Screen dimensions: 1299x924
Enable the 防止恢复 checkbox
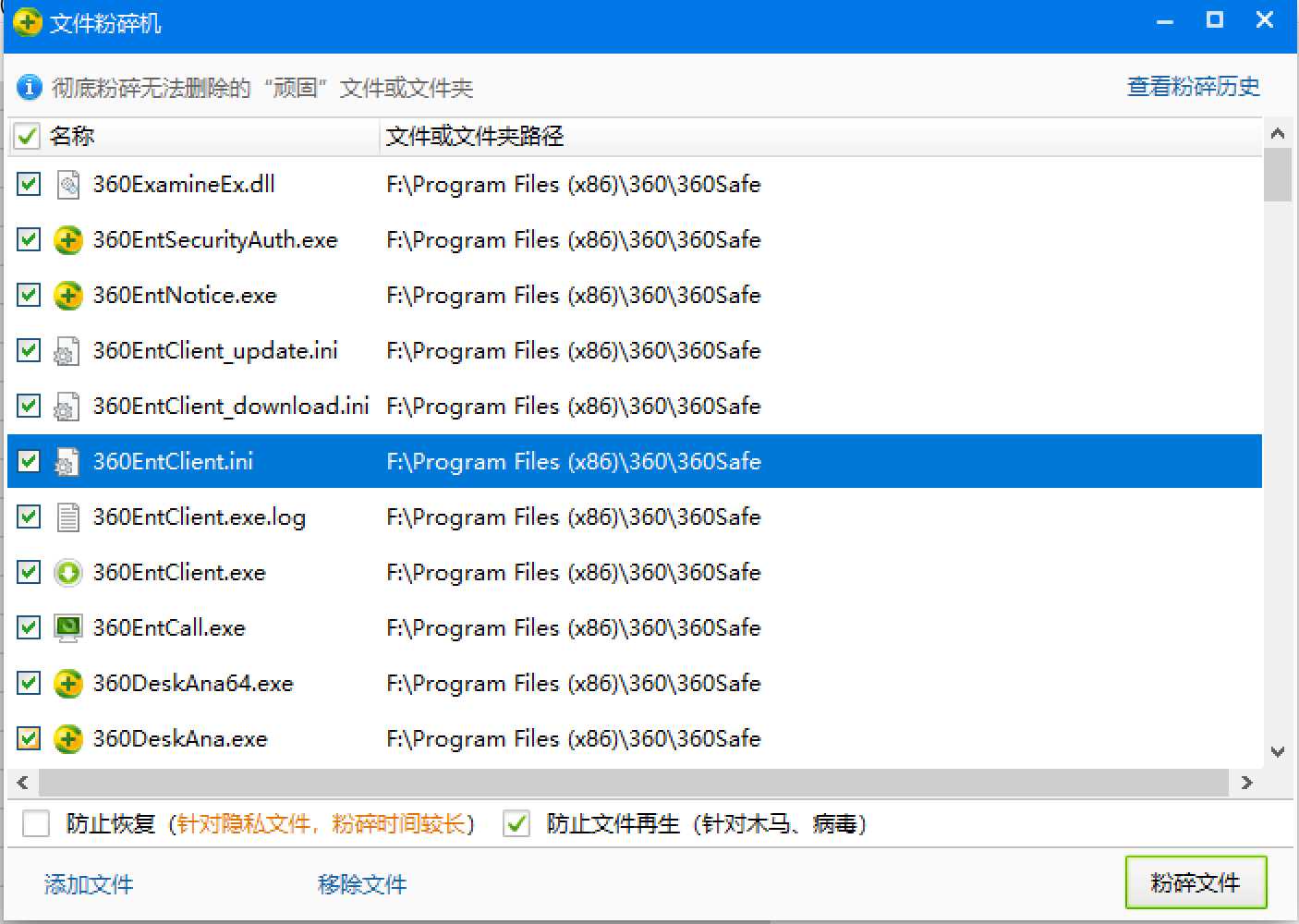tap(36, 823)
